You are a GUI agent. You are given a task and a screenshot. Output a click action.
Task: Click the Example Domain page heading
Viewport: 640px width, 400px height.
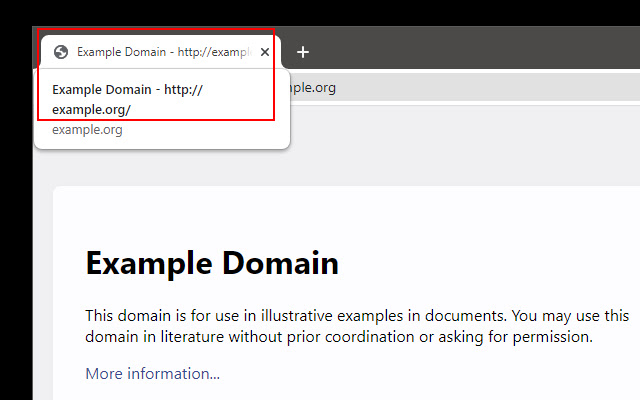point(212,263)
